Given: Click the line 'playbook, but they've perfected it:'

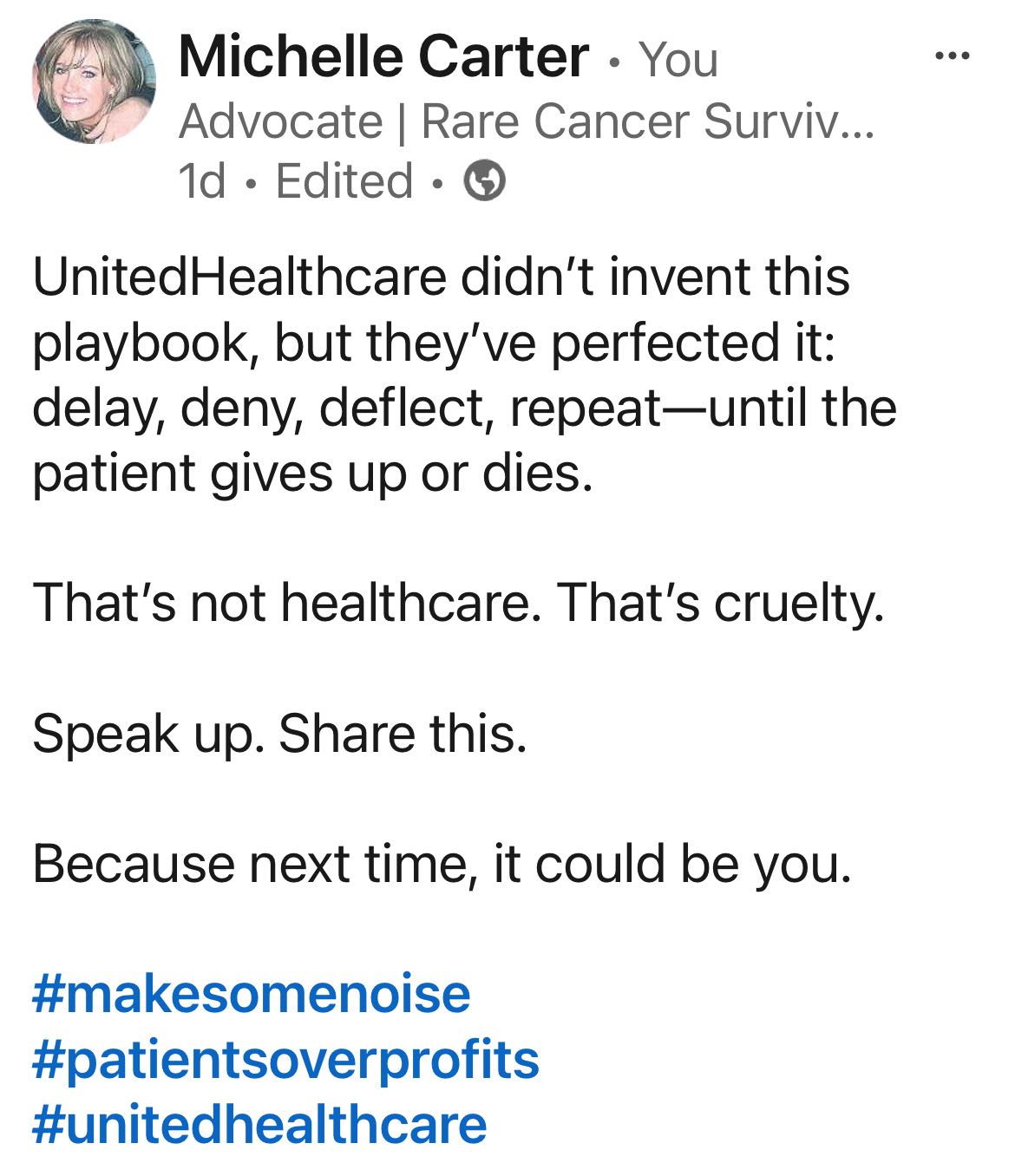Looking at the screenshot, I should pyautogui.click(x=434, y=343).
